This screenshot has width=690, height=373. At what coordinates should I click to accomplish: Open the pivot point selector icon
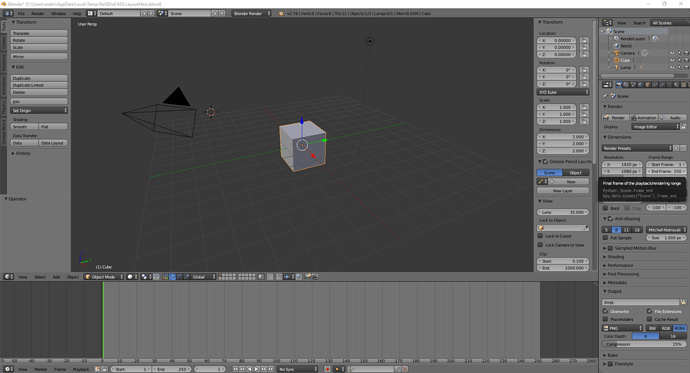(x=146, y=277)
